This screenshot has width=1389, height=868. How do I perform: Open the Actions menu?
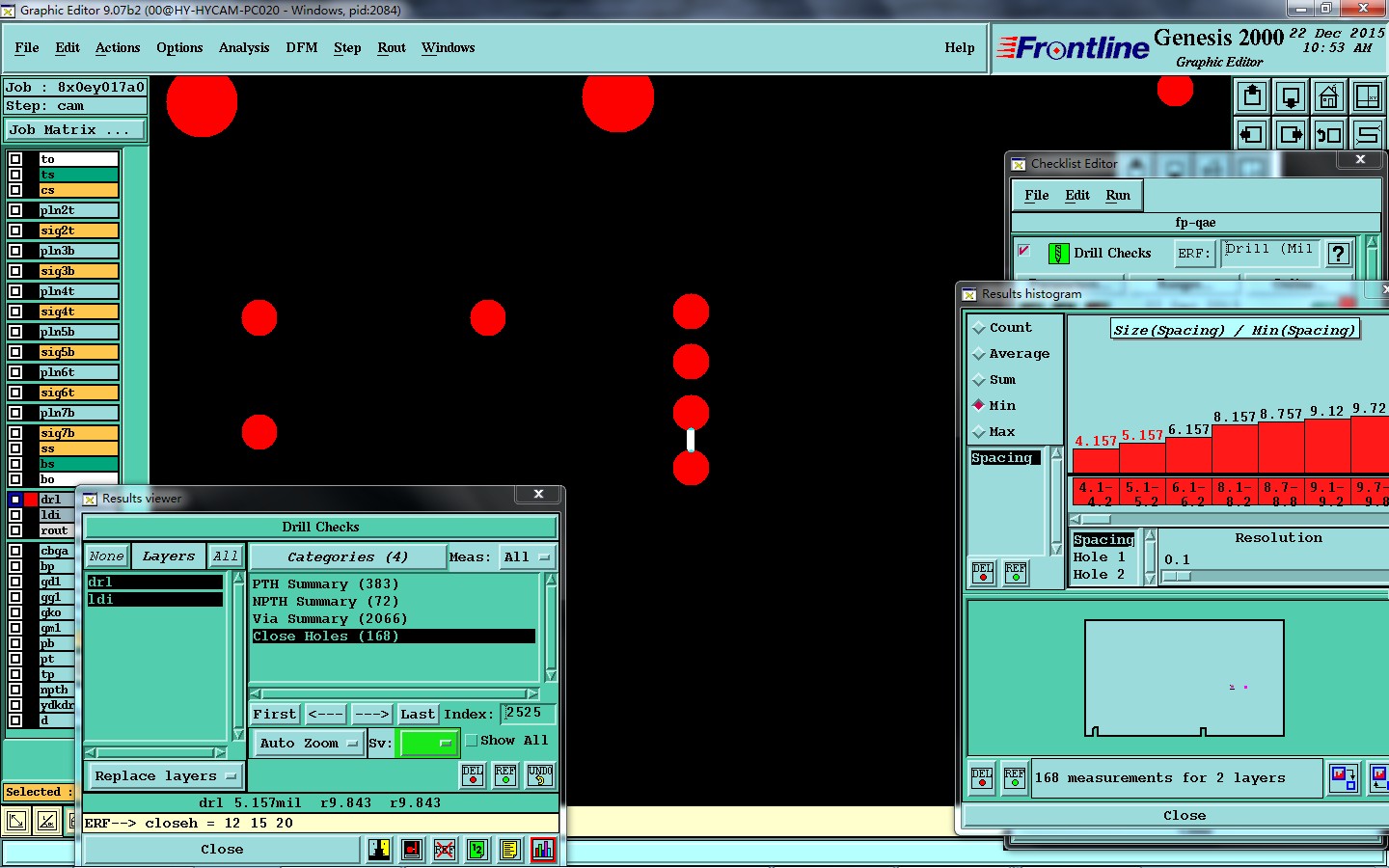[118, 48]
